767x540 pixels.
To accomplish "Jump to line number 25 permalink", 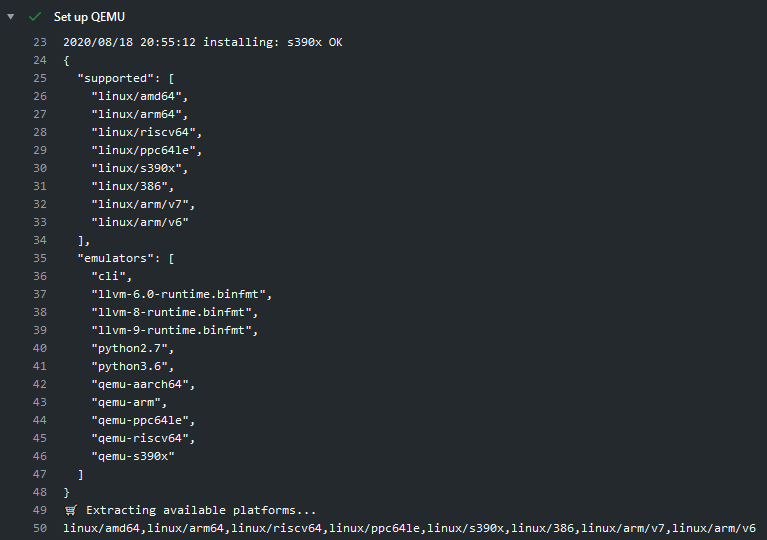I will coord(40,78).
